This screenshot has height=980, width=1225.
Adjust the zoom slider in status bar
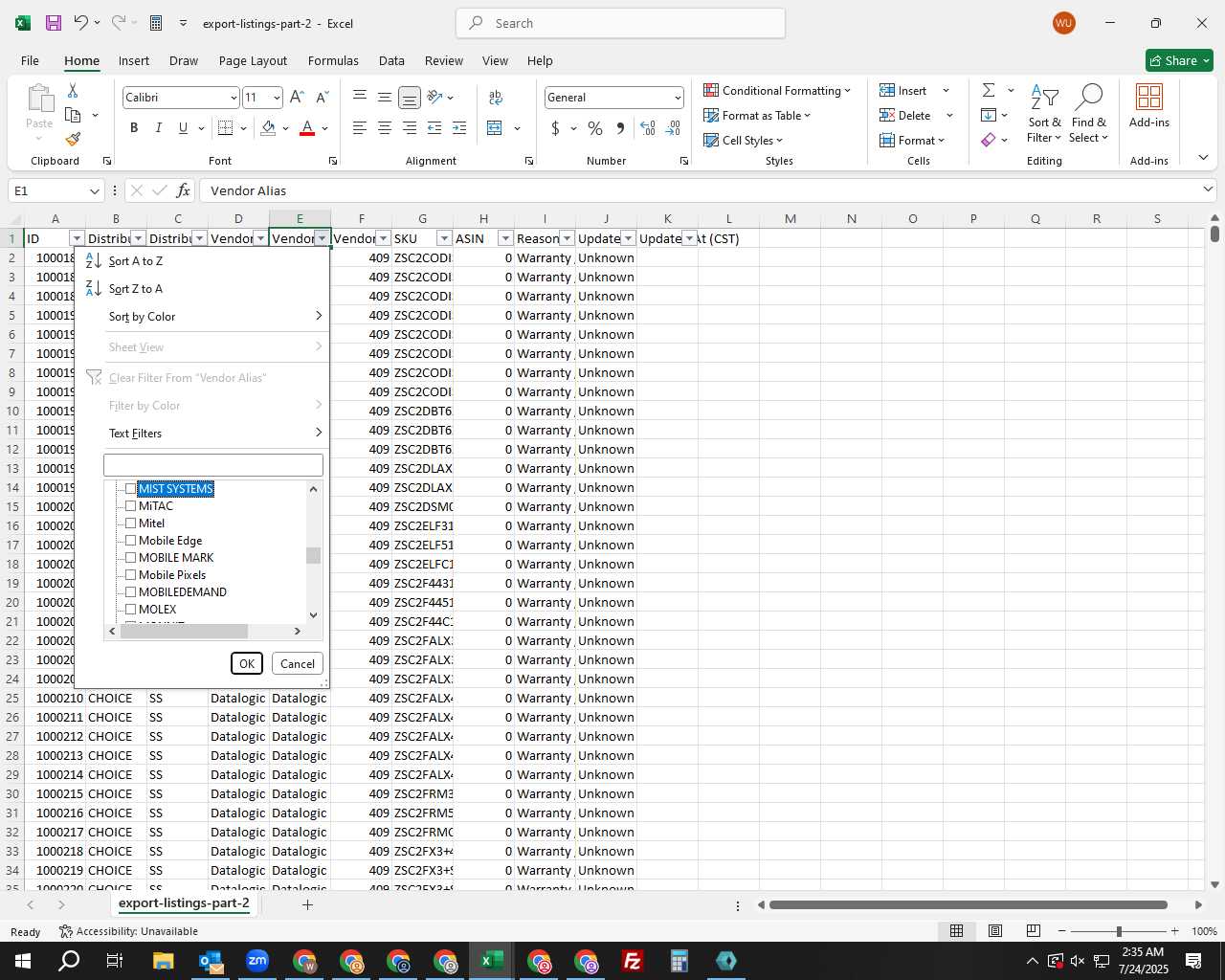click(x=1119, y=931)
